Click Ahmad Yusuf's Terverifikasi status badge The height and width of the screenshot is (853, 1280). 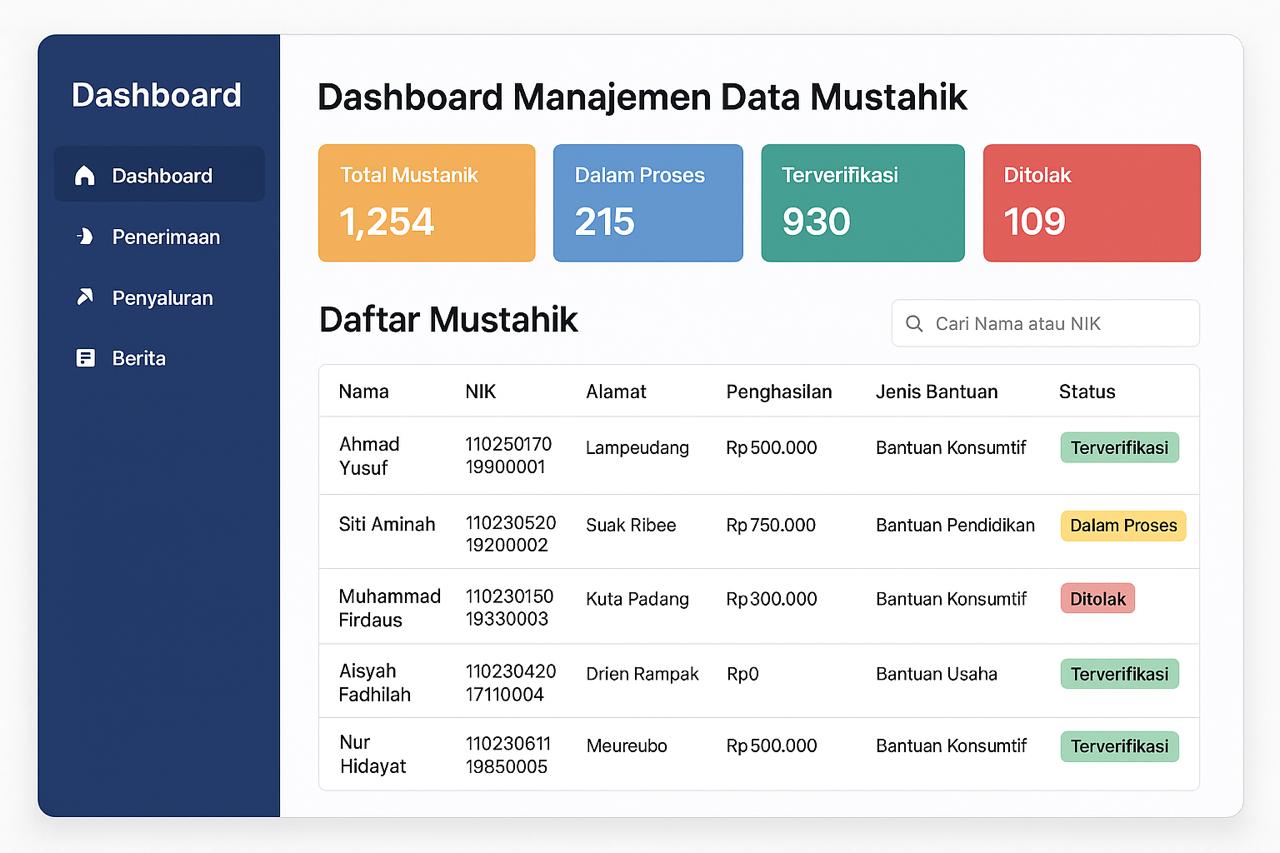[x=1119, y=448]
